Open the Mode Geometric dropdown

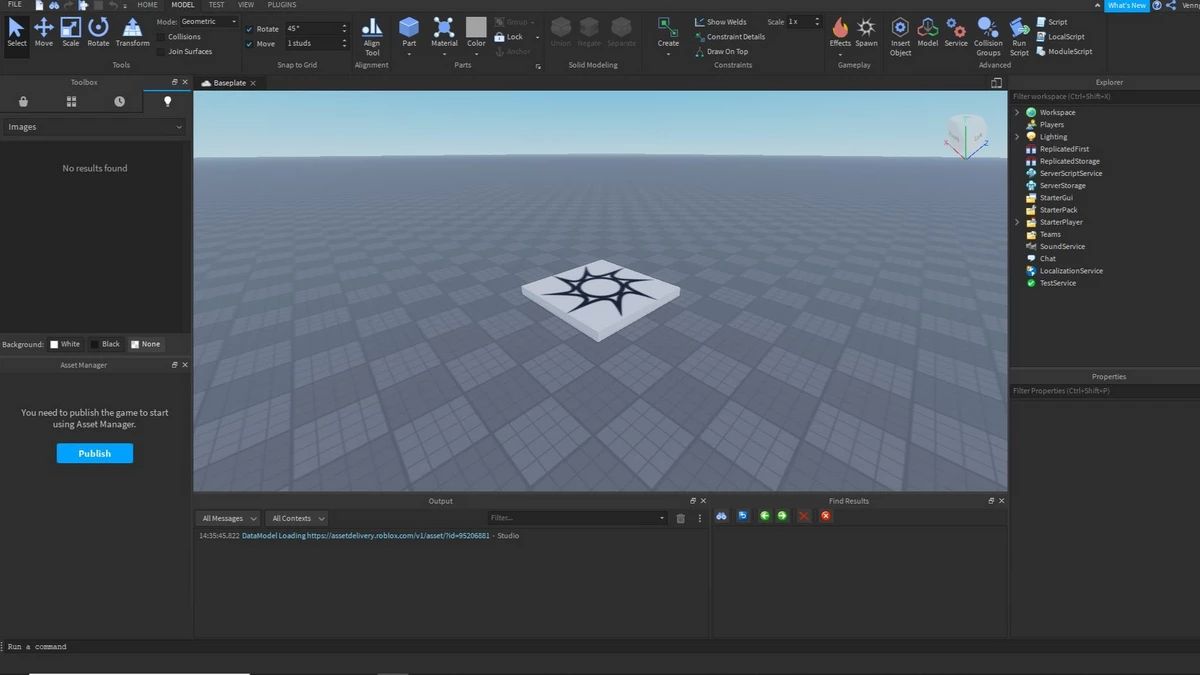pos(209,22)
